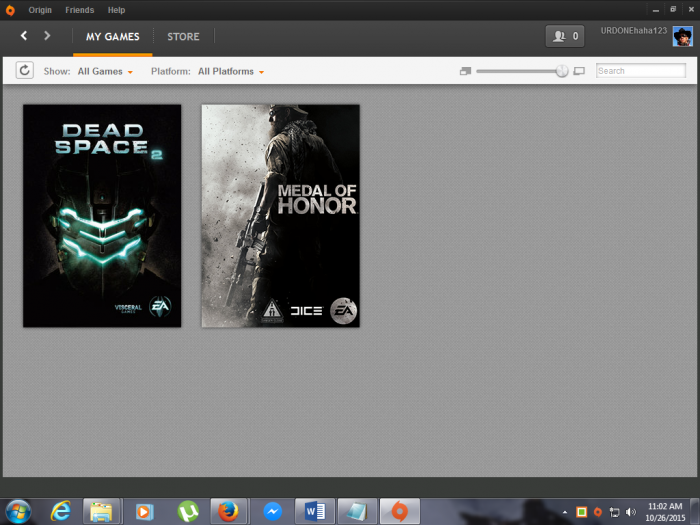The height and width of the screenshot is (525, 700).
Task: Launch Internet Explorer from taskbar
Action: 60,511
